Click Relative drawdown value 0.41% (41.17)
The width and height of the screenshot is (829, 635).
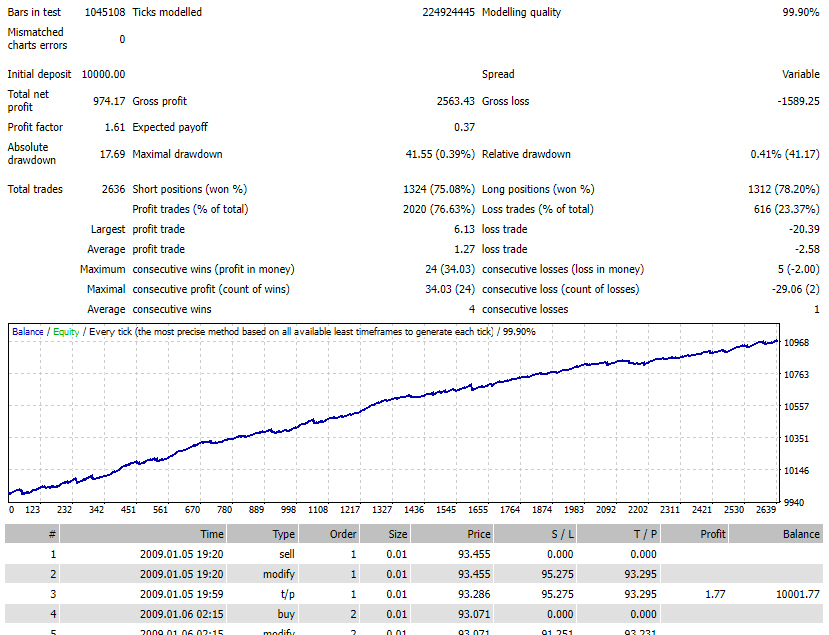coord(785,154)
